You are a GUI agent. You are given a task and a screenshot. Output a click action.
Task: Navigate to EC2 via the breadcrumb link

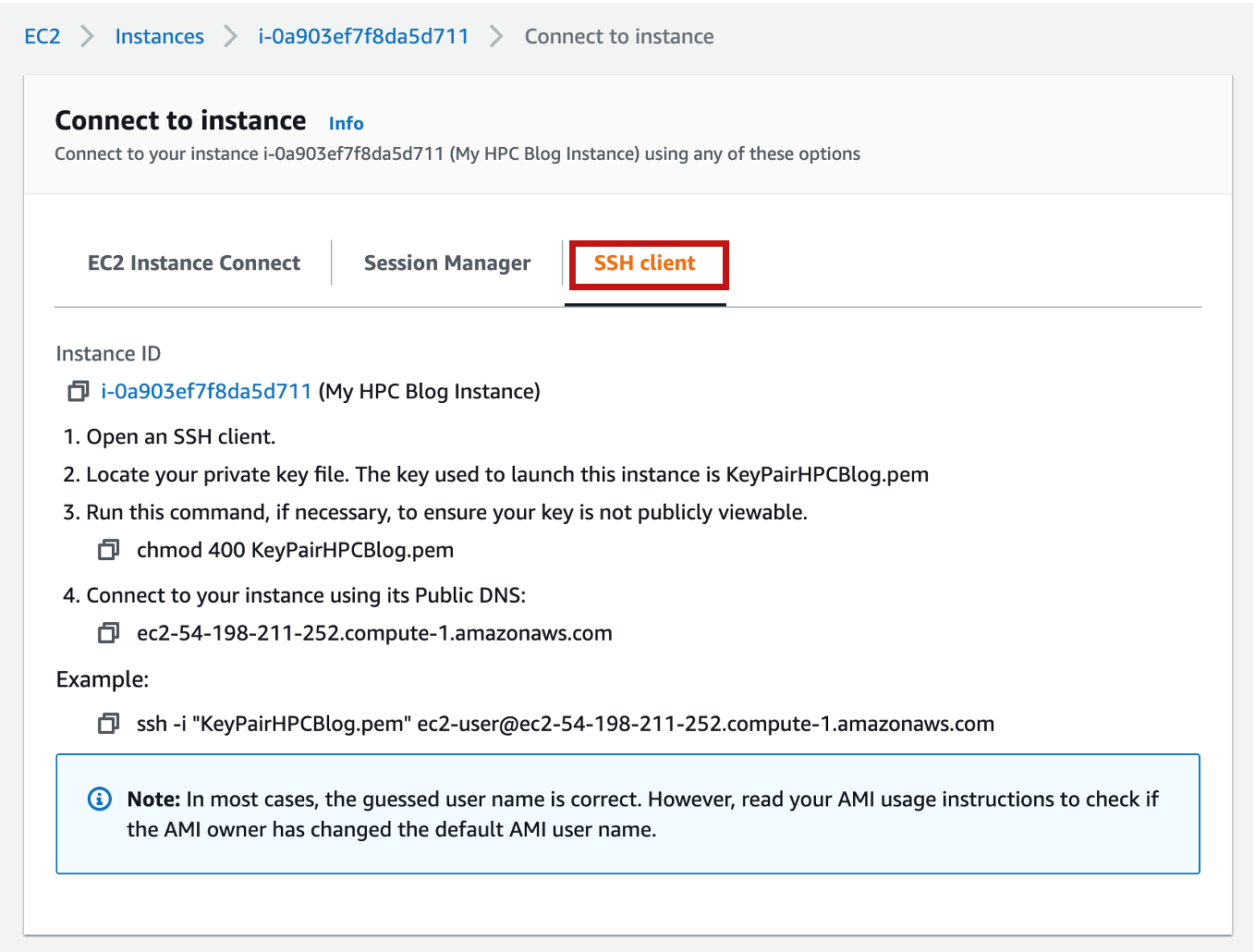(x=42, y=37)
